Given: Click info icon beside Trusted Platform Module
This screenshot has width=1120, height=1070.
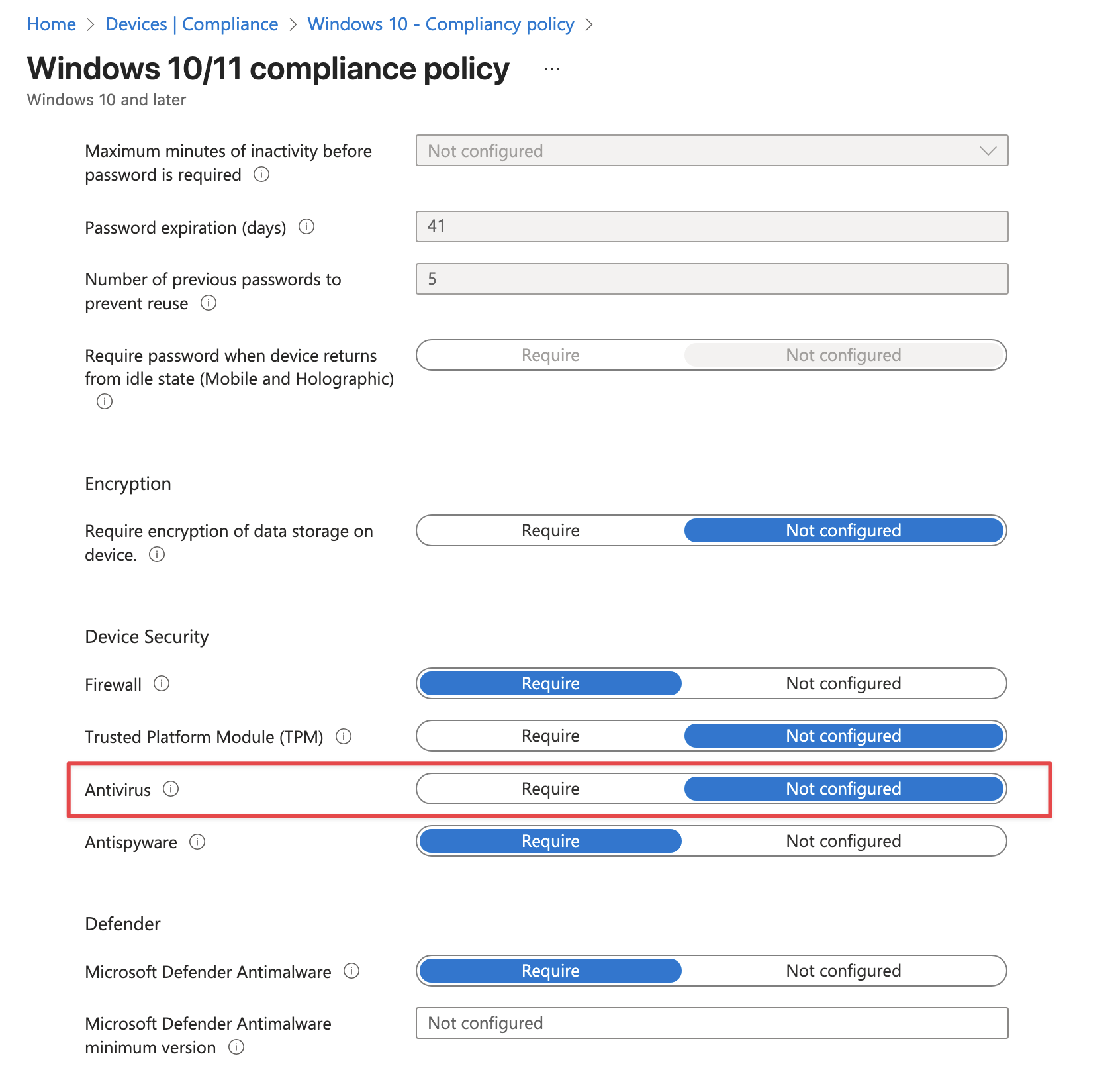Looking at the screenshot, I should pos(344,736).
